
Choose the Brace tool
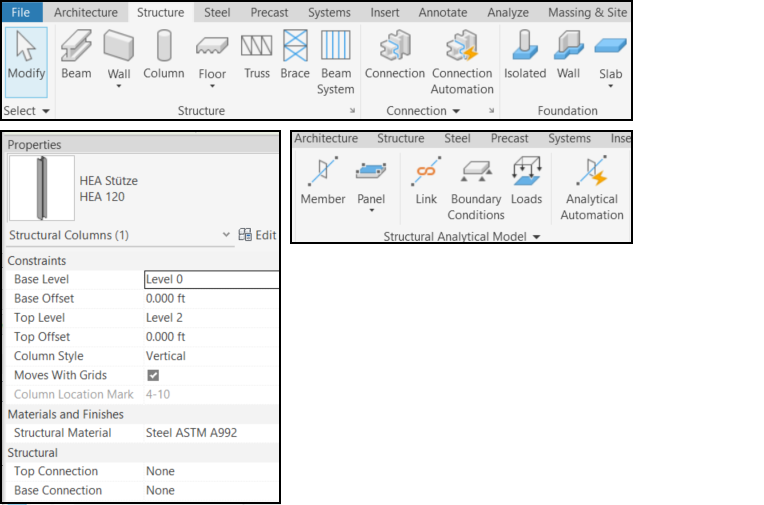pos(295,55)
